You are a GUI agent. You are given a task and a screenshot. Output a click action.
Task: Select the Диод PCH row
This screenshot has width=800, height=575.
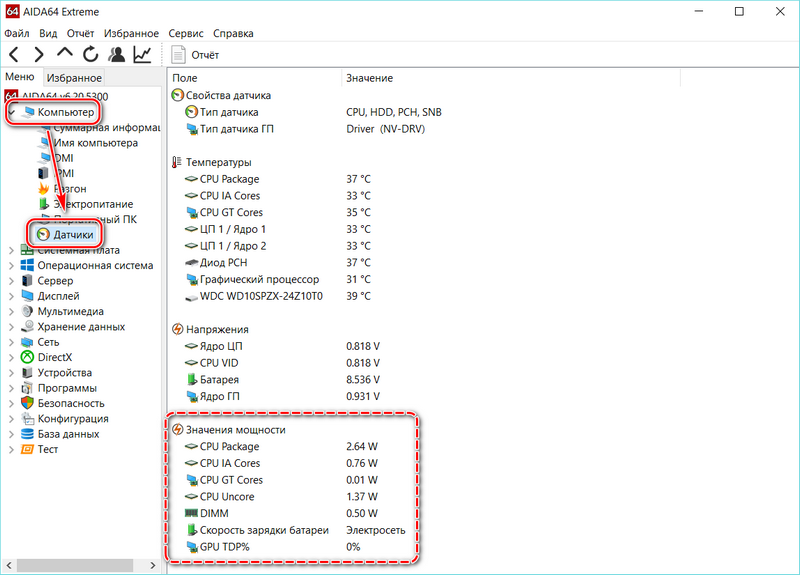[x=223, y=263]
